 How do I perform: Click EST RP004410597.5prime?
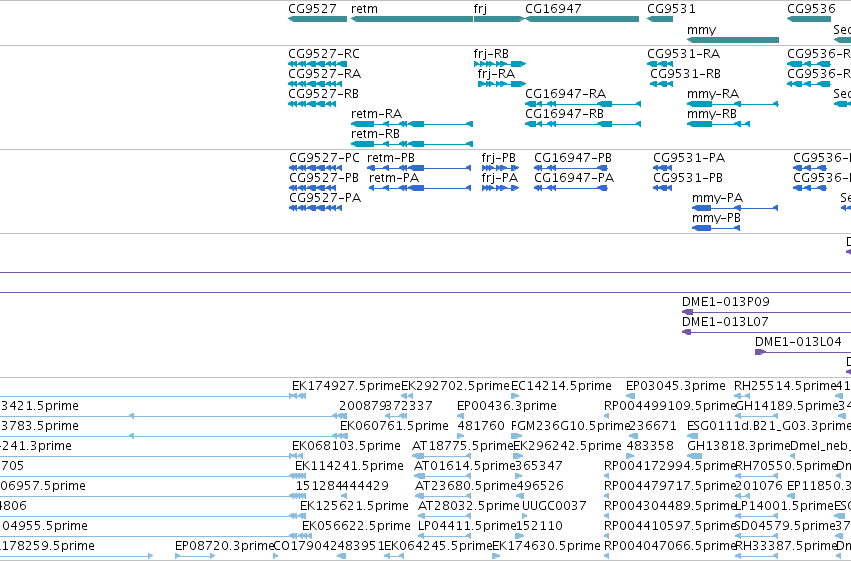(x=669, y=526)
